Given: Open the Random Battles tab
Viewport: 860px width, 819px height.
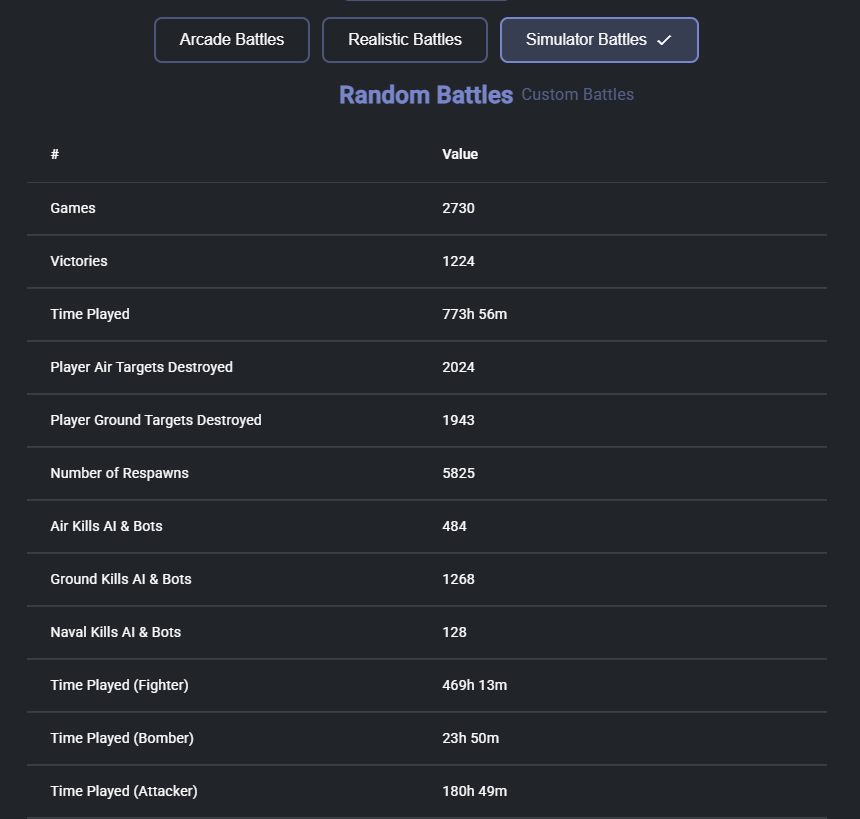Looking at the screenshot, I should pos(425,95).
